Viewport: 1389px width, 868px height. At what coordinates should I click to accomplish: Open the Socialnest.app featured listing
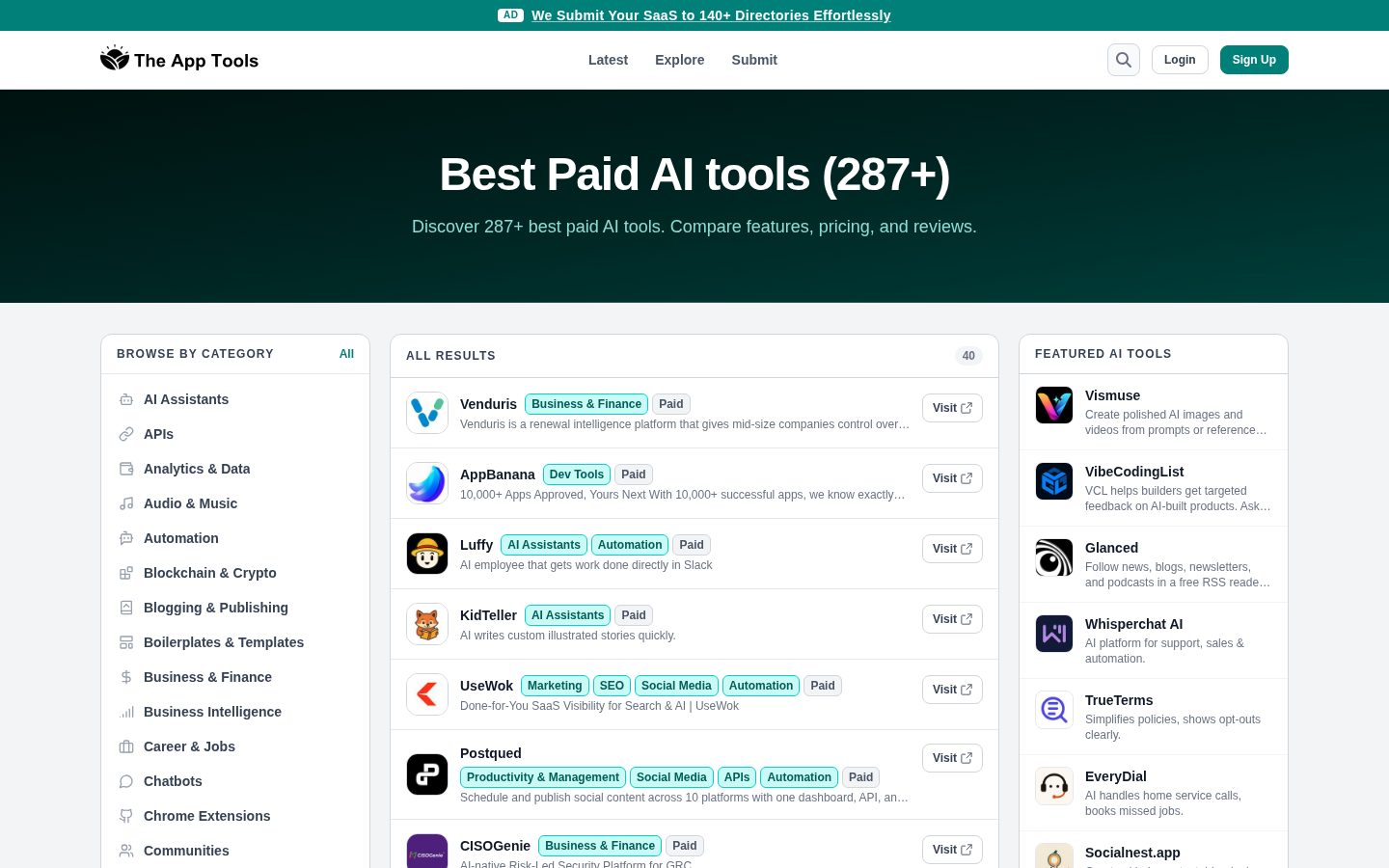[x=1154, y=851]
